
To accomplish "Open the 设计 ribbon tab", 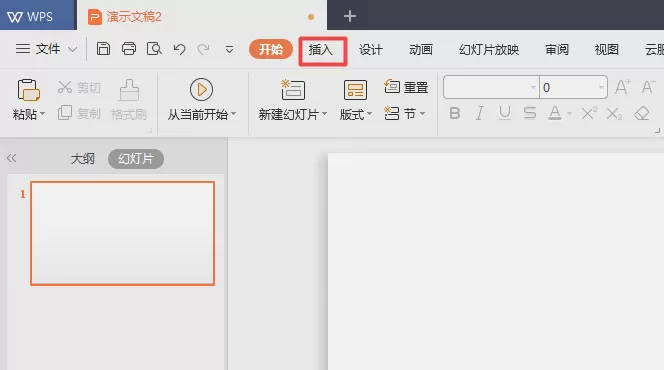I will tap(371, 50).
